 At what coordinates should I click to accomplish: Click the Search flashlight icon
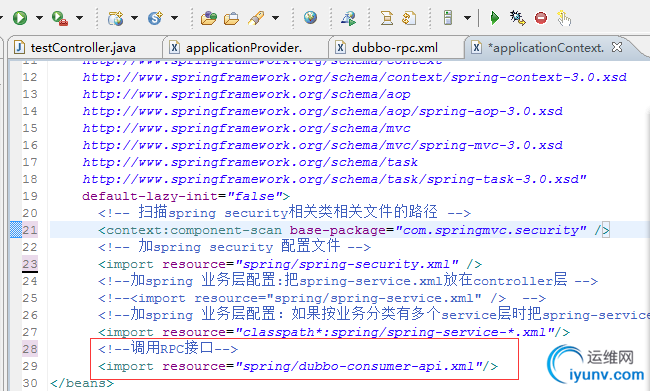pyautogui.click(x=256, y=18)
